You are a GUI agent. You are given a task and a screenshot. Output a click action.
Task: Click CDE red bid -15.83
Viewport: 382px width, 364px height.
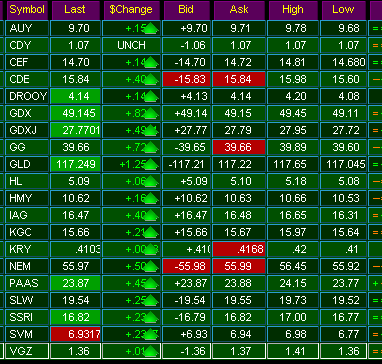[x=187, y=79]
